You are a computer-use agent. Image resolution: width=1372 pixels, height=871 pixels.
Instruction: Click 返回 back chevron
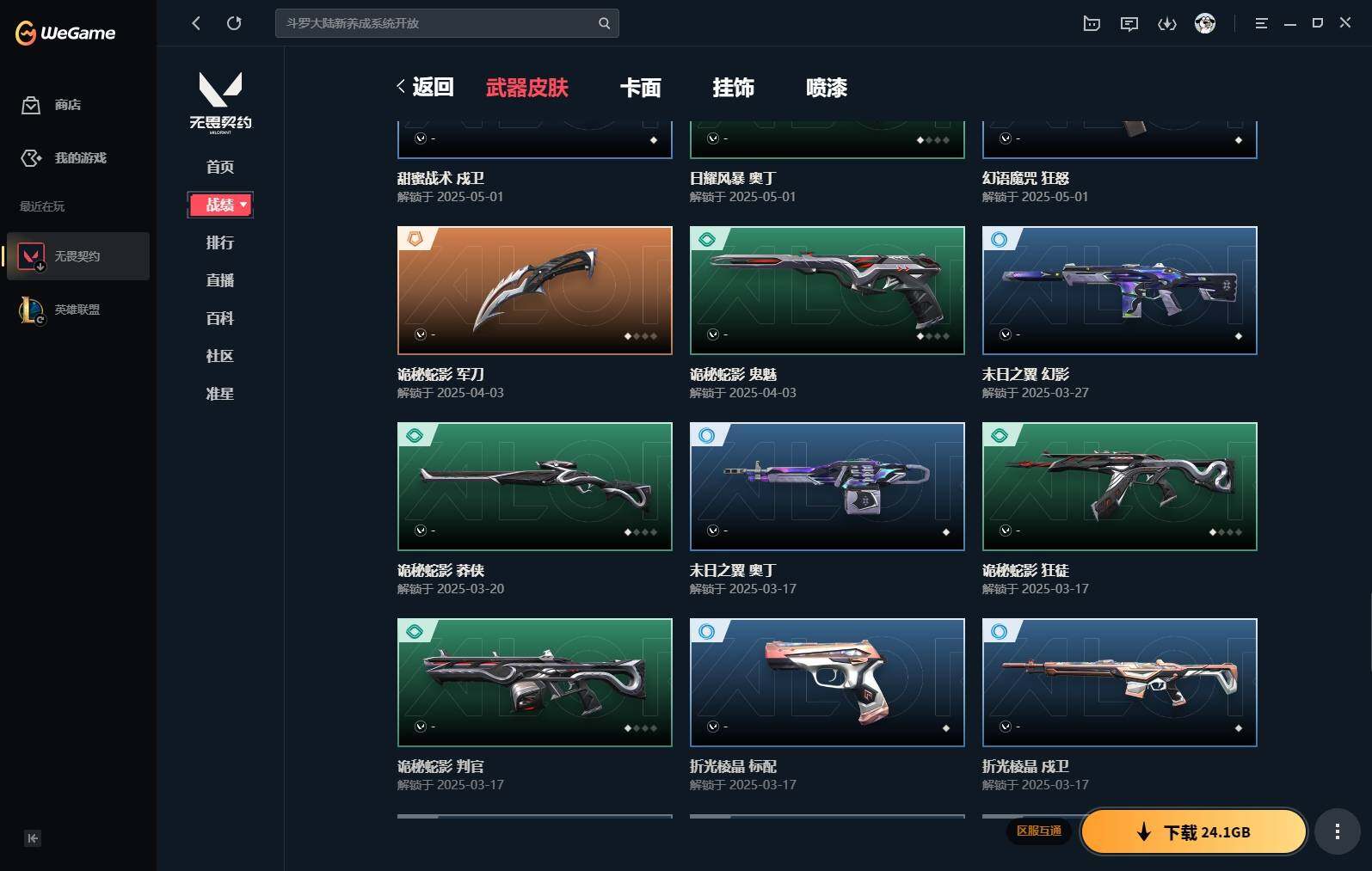click(425, 87)
